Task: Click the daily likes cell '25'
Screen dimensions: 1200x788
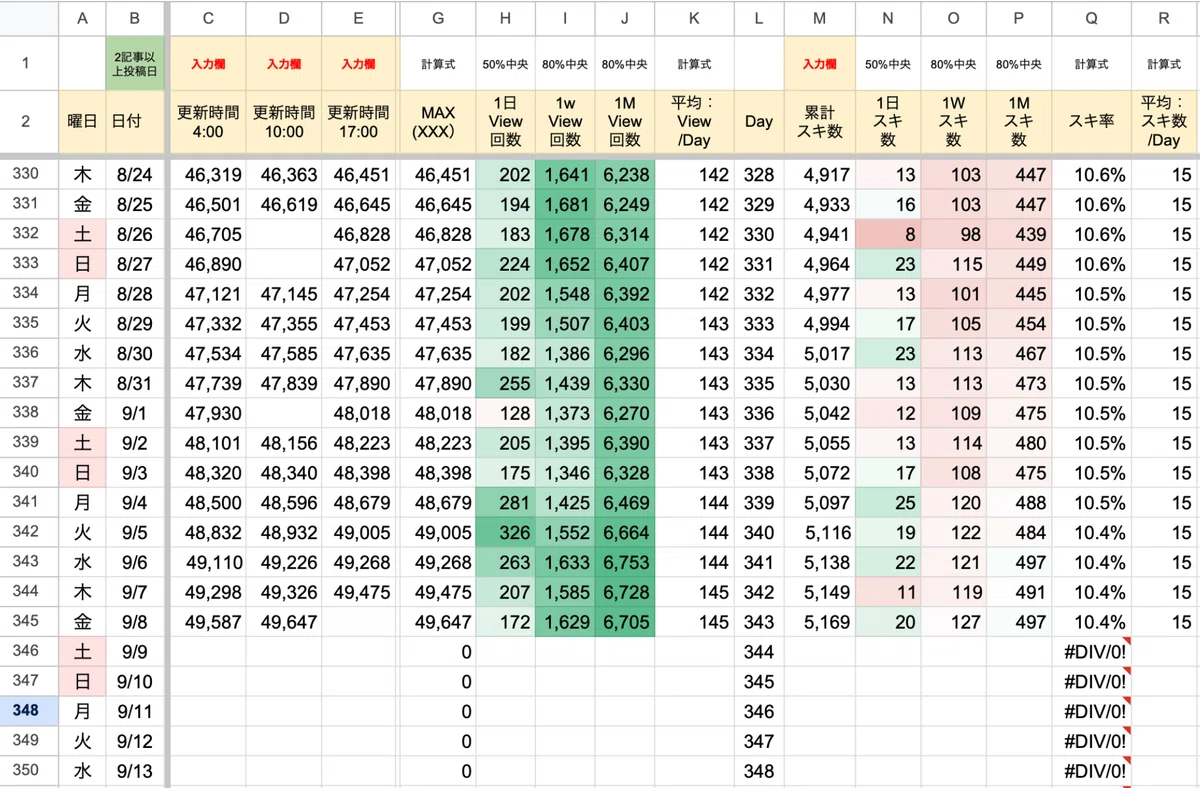Action: pyautogui.click(x=888, y=503)
